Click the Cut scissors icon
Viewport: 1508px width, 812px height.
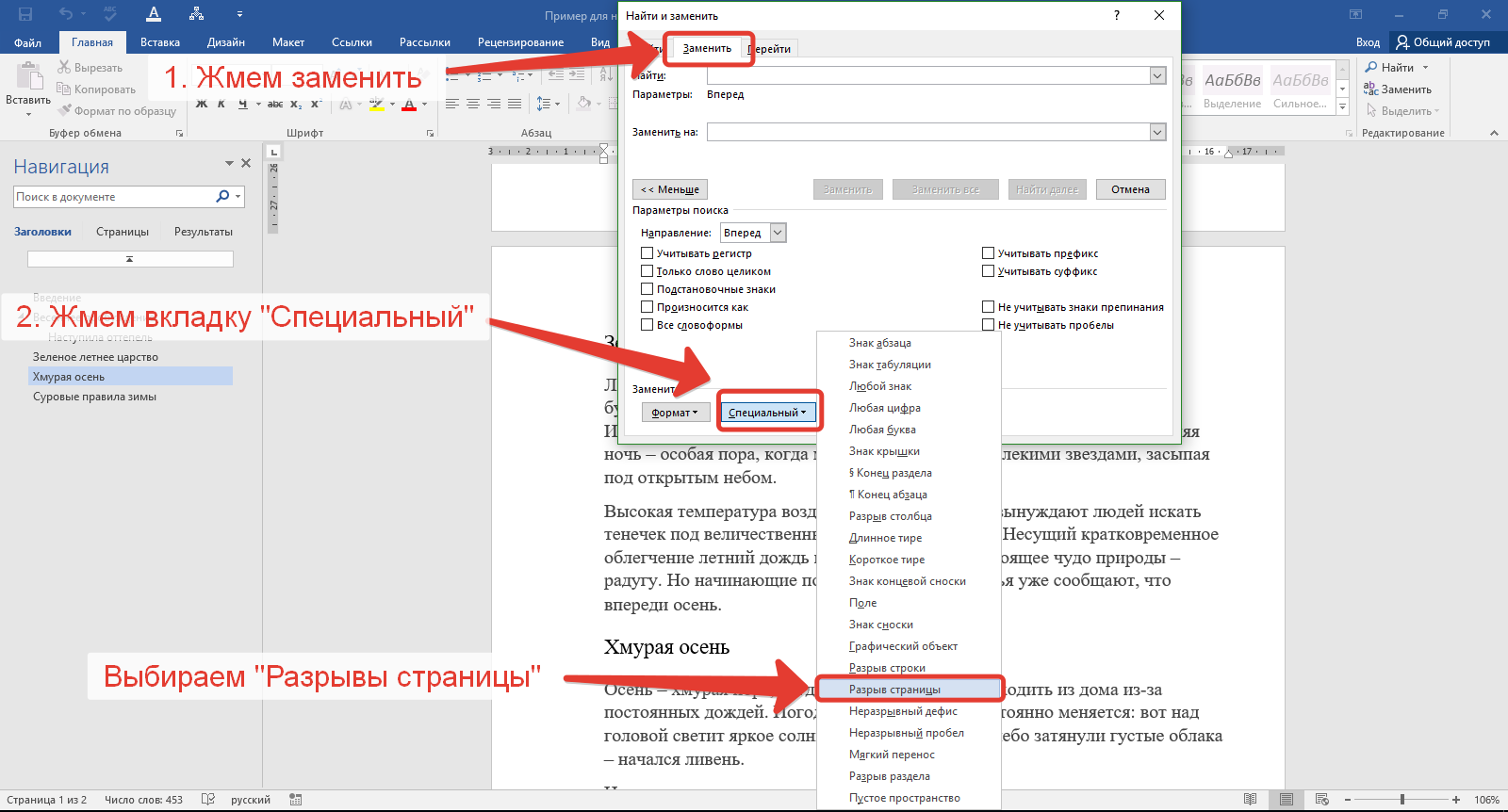tap(64, 67)
